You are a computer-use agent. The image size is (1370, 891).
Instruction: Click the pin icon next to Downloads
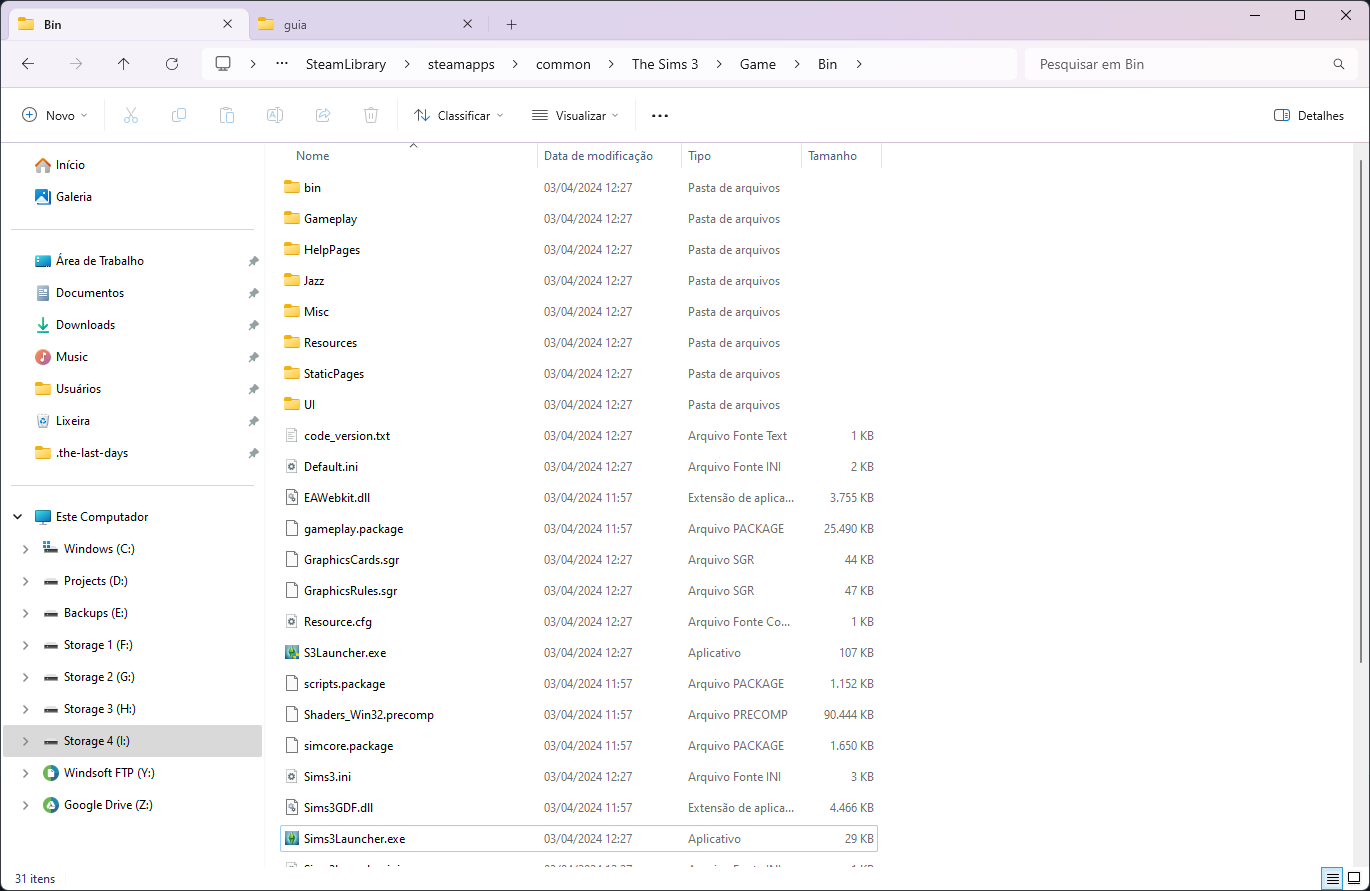pyautogui.click(x=253, y=325)
